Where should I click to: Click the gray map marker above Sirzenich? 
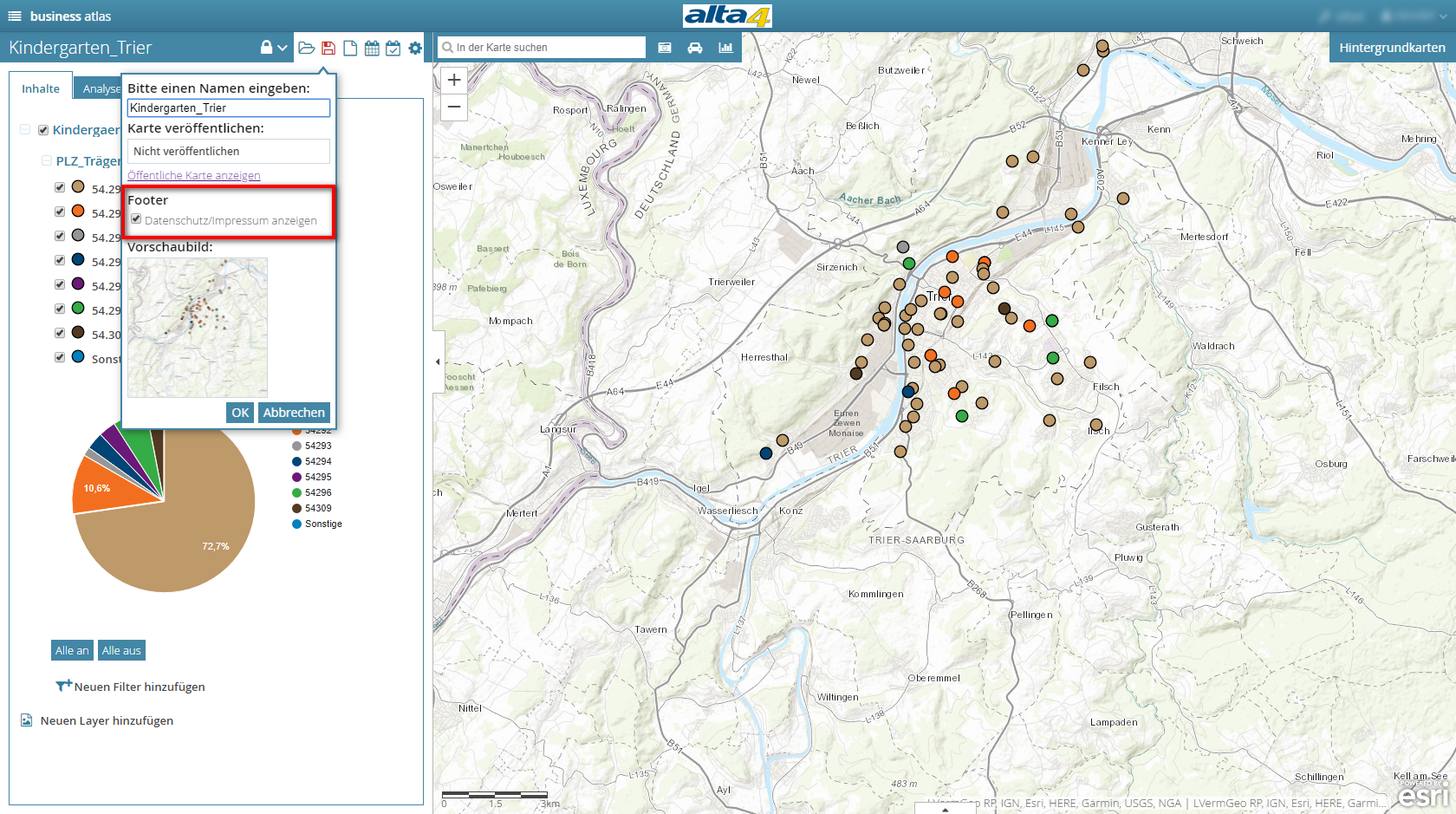[903, 247]
